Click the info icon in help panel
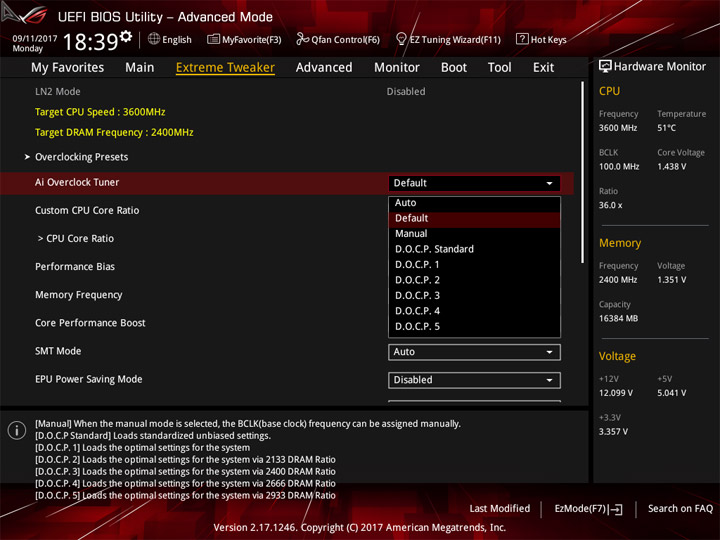Screen dimensions: 720x540 [x=17, y=430]
